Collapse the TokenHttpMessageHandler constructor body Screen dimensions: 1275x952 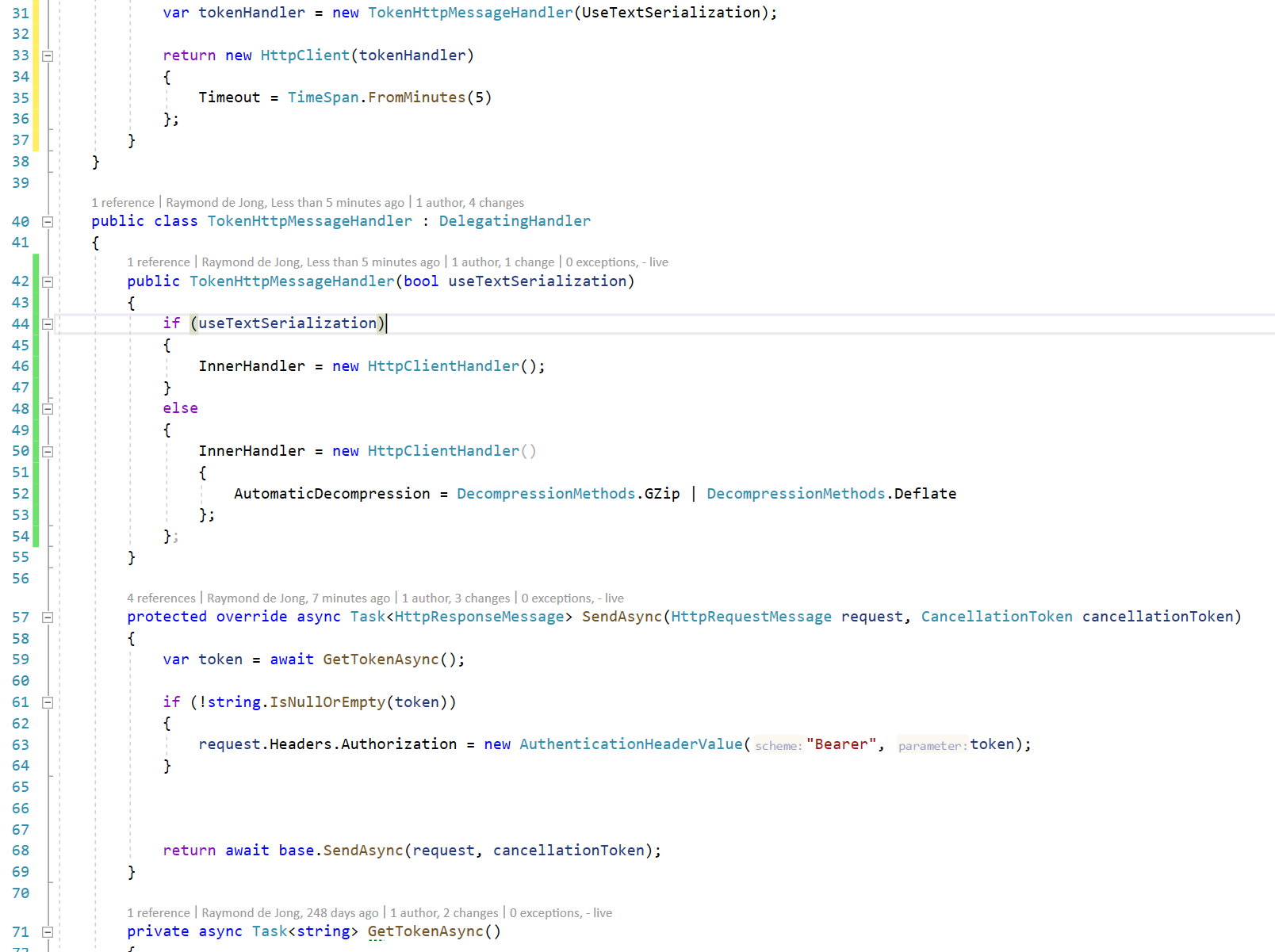pos(48,281)
